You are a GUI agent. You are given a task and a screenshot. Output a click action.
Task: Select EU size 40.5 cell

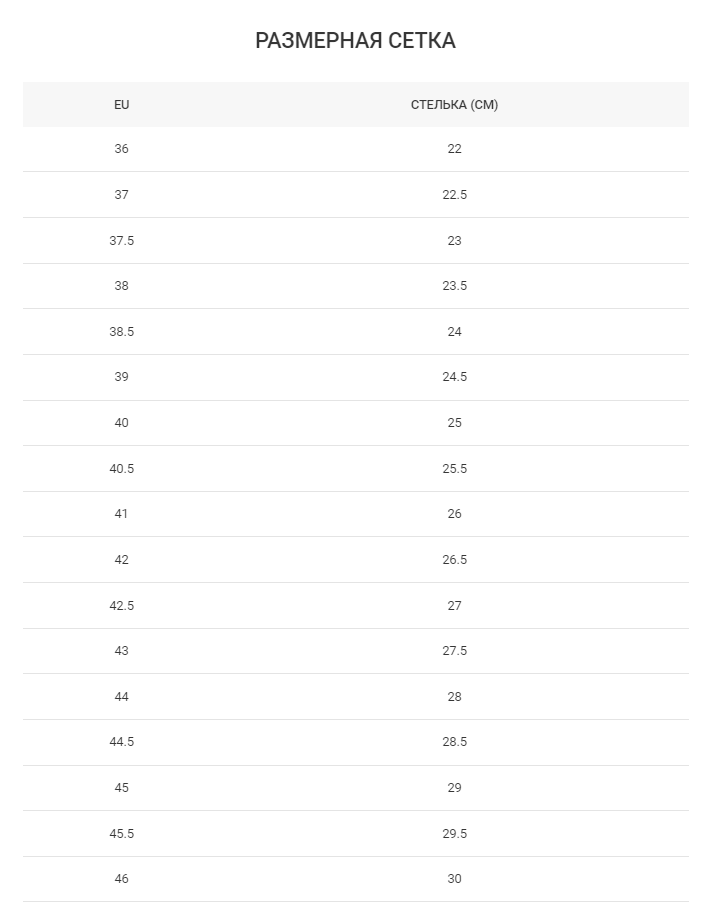click(121, 469)
